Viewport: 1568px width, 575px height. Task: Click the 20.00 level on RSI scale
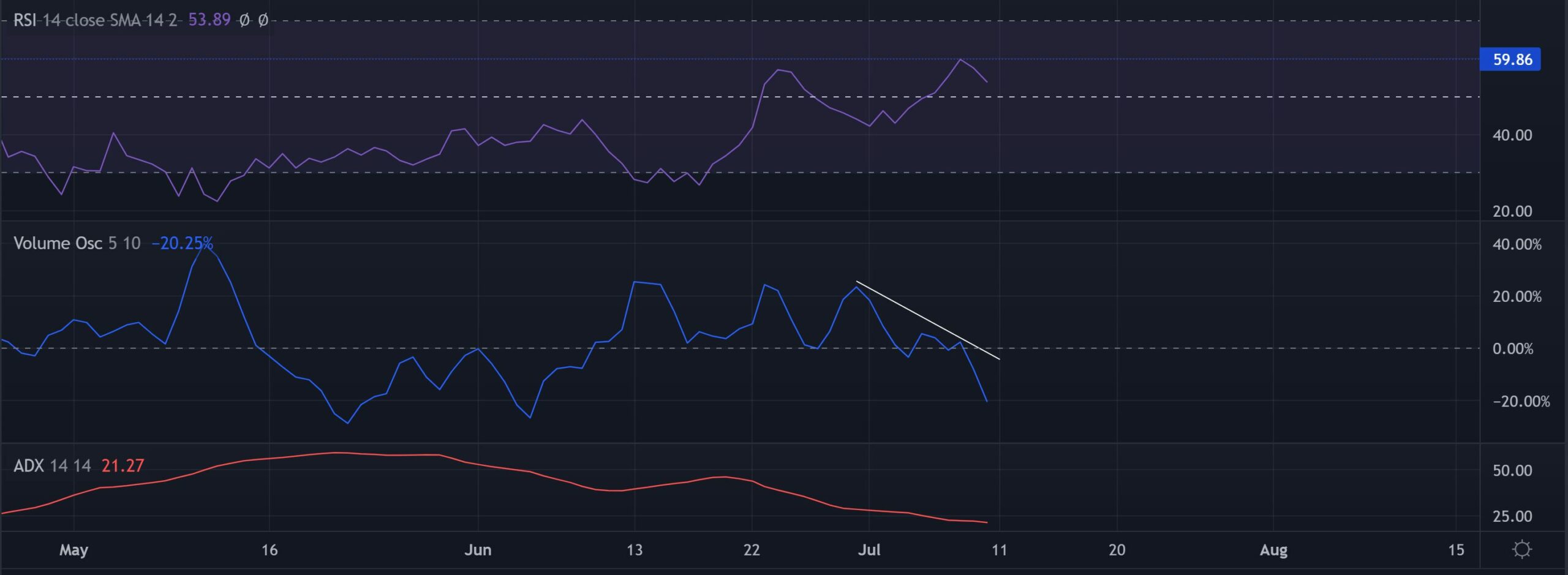click(1512, 211)
